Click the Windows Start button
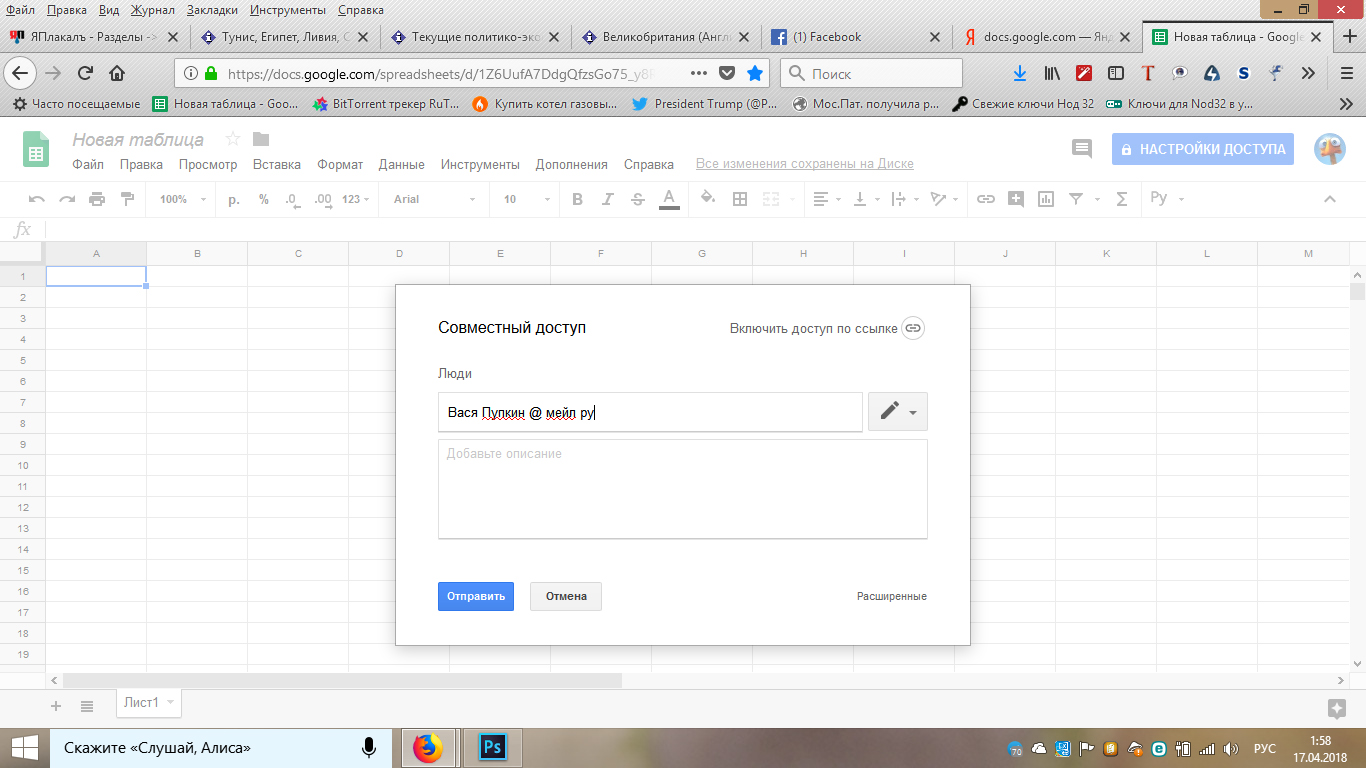The height and width of the screenshot is (768, 1366). pyautogui.click(x=23, y=747)
